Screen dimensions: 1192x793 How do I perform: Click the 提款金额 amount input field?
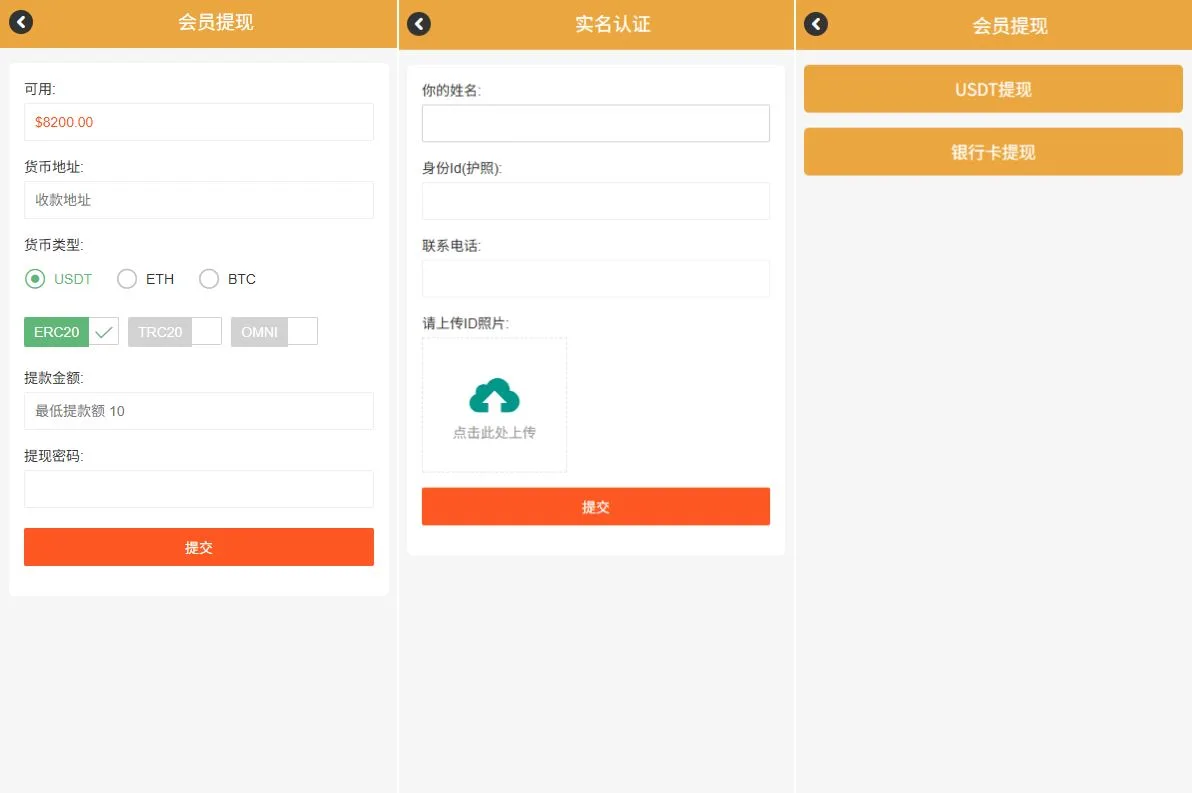click(199, 411)
